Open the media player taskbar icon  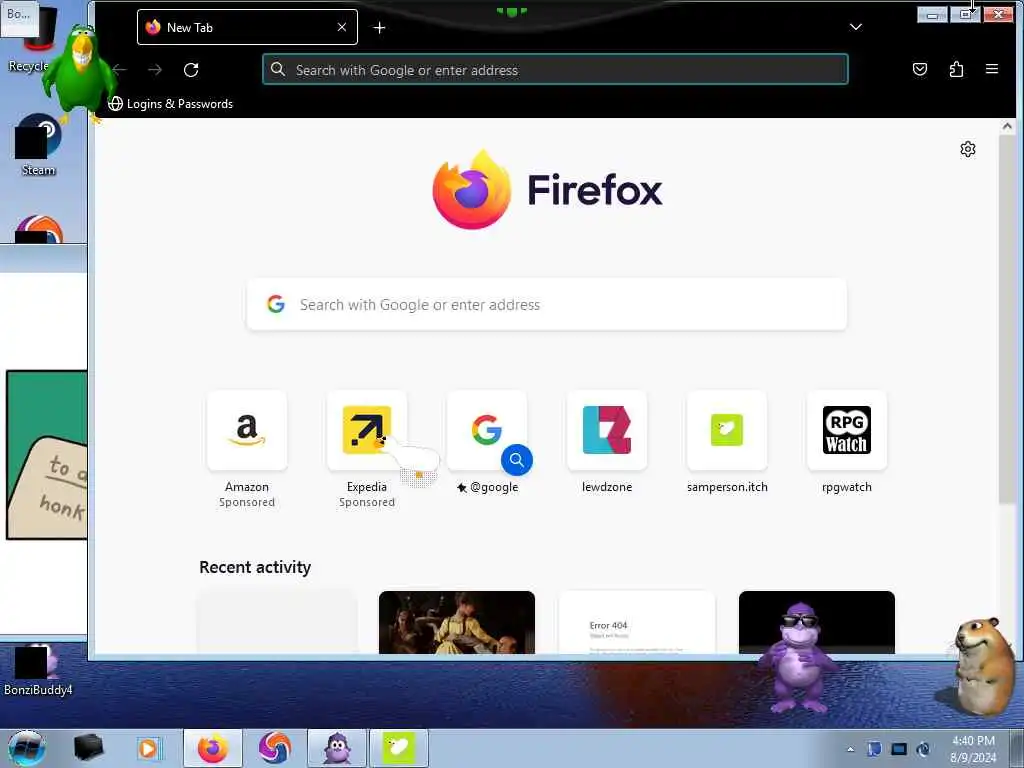[x=148, y=748]
